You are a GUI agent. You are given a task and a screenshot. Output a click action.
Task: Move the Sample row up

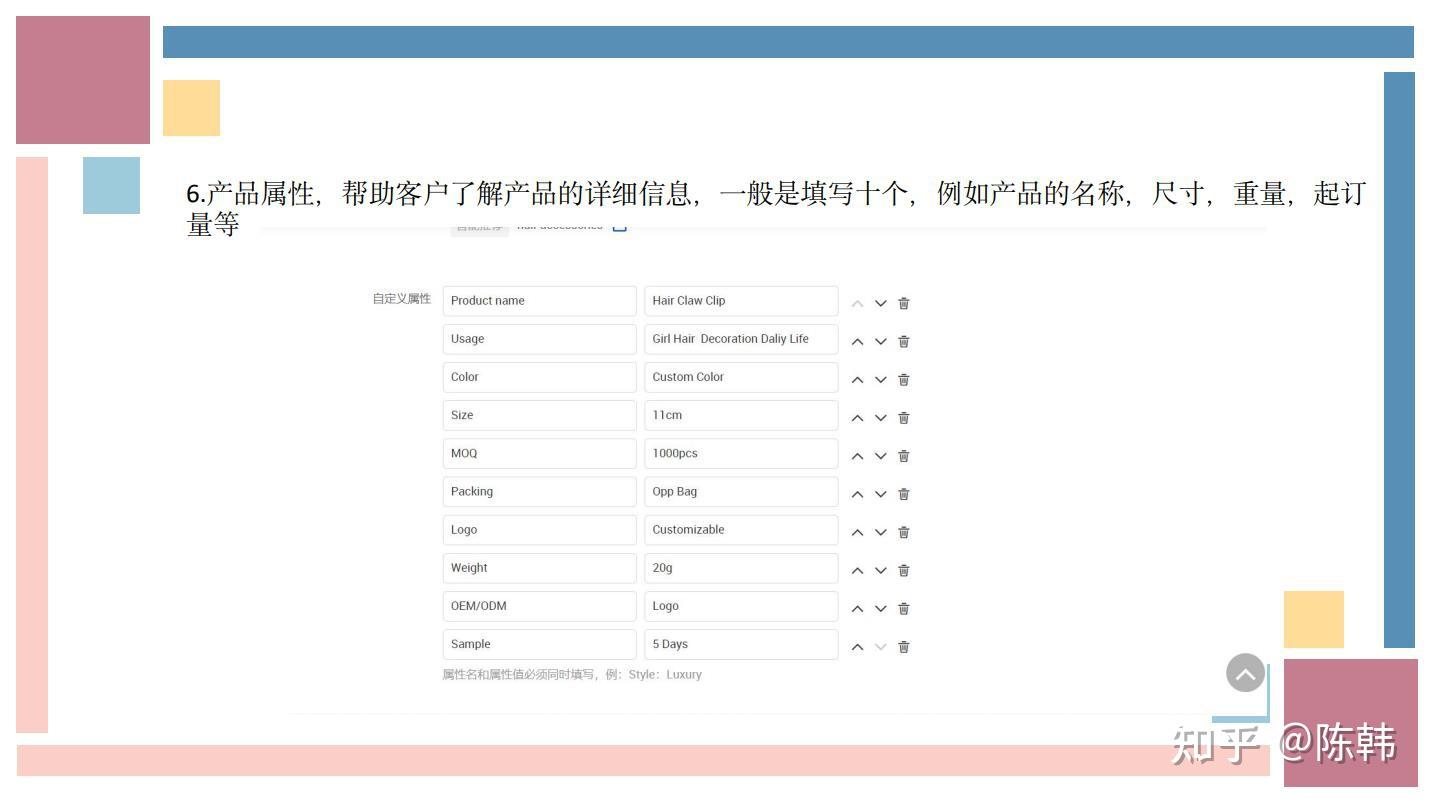tap(857, 647)
